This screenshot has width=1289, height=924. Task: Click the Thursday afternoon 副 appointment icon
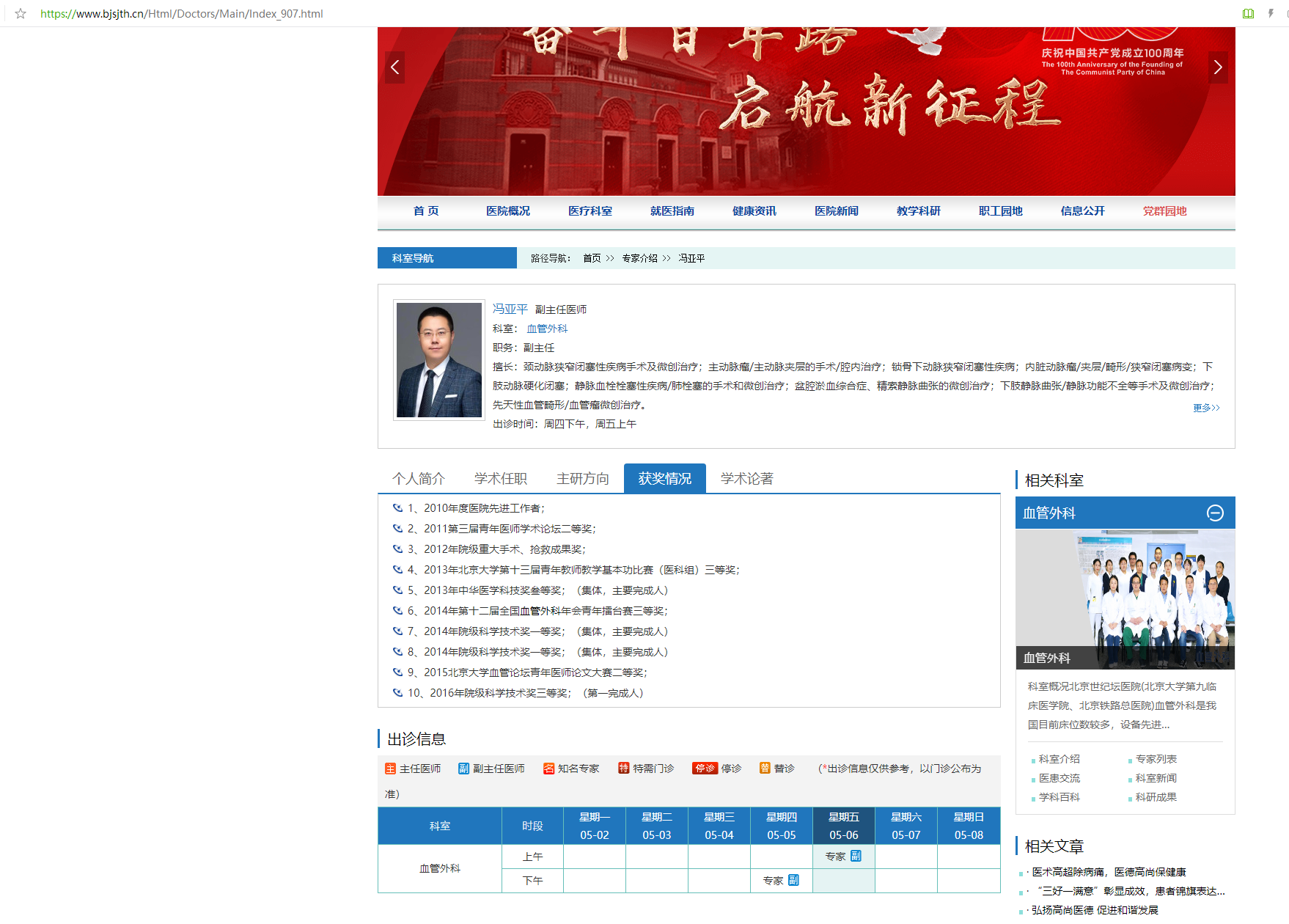point(793,880)
